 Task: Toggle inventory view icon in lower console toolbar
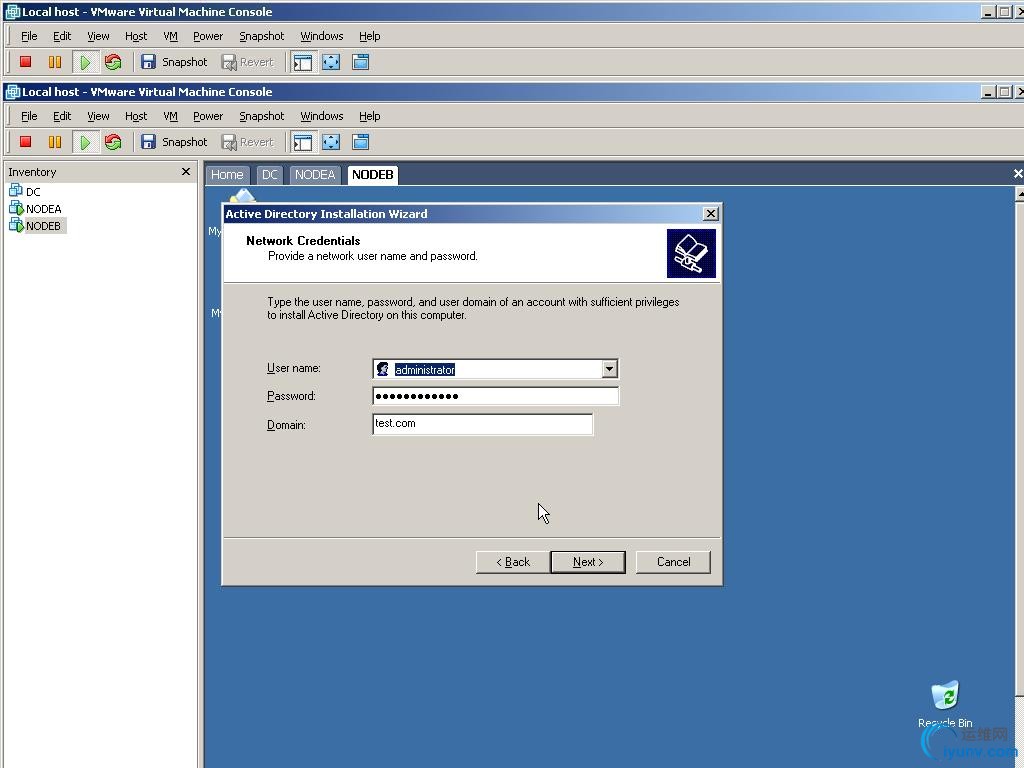(303, 142)
